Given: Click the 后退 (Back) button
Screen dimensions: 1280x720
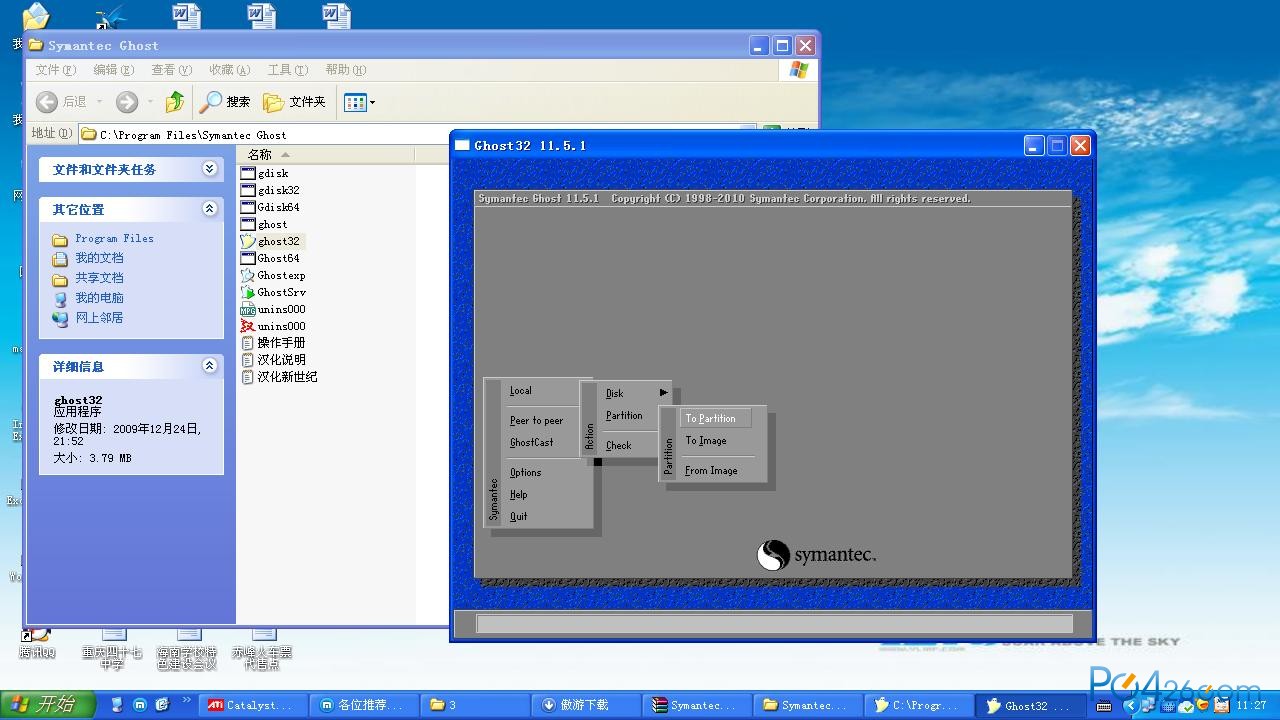Looking at the screenshot, I should click(61, 101).
